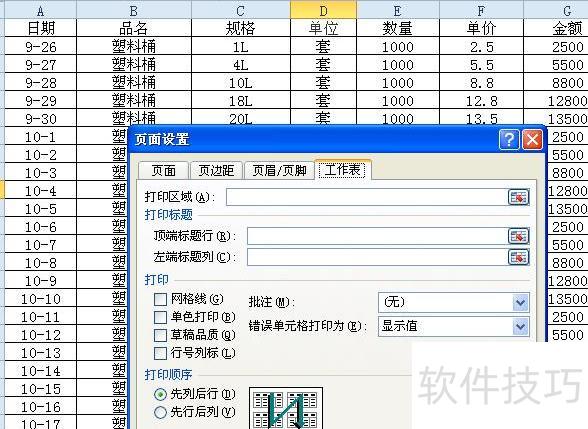Viewport: 588px width, 429px height.
Task: Select the 品名 header cell
Action: pos(134,28)
